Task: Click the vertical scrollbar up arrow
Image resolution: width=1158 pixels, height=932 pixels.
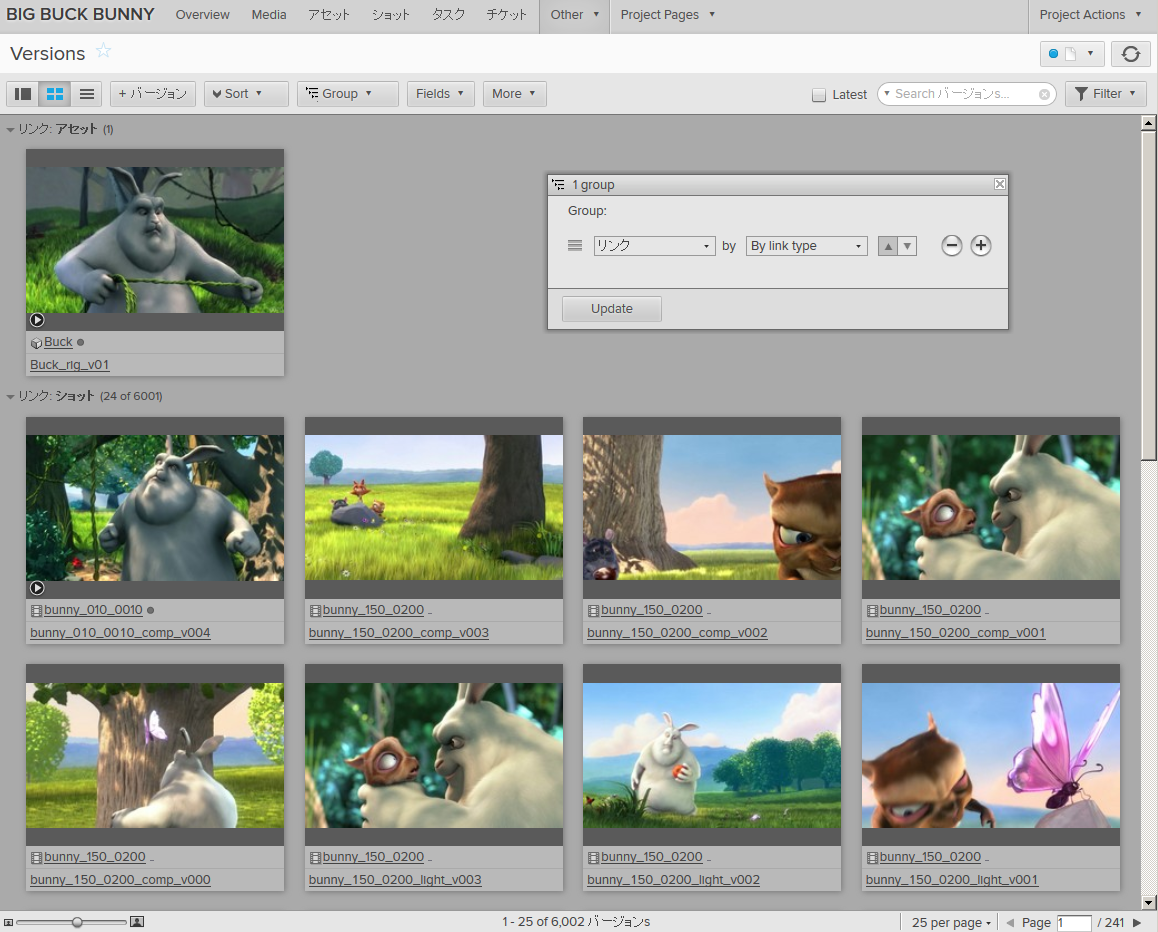Action: pyautogui.click(x=1148, y=123)
